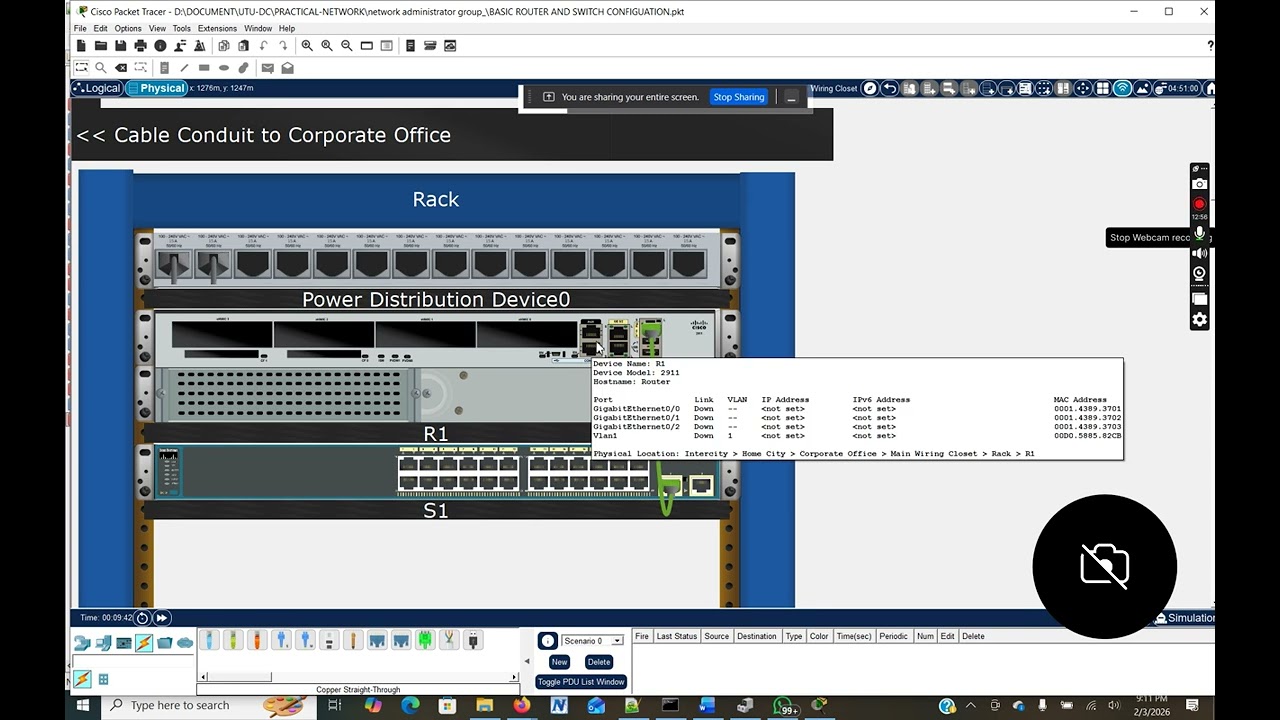Create a new file with the New icon
This screenshot has width=1280, height=720.
81,46
